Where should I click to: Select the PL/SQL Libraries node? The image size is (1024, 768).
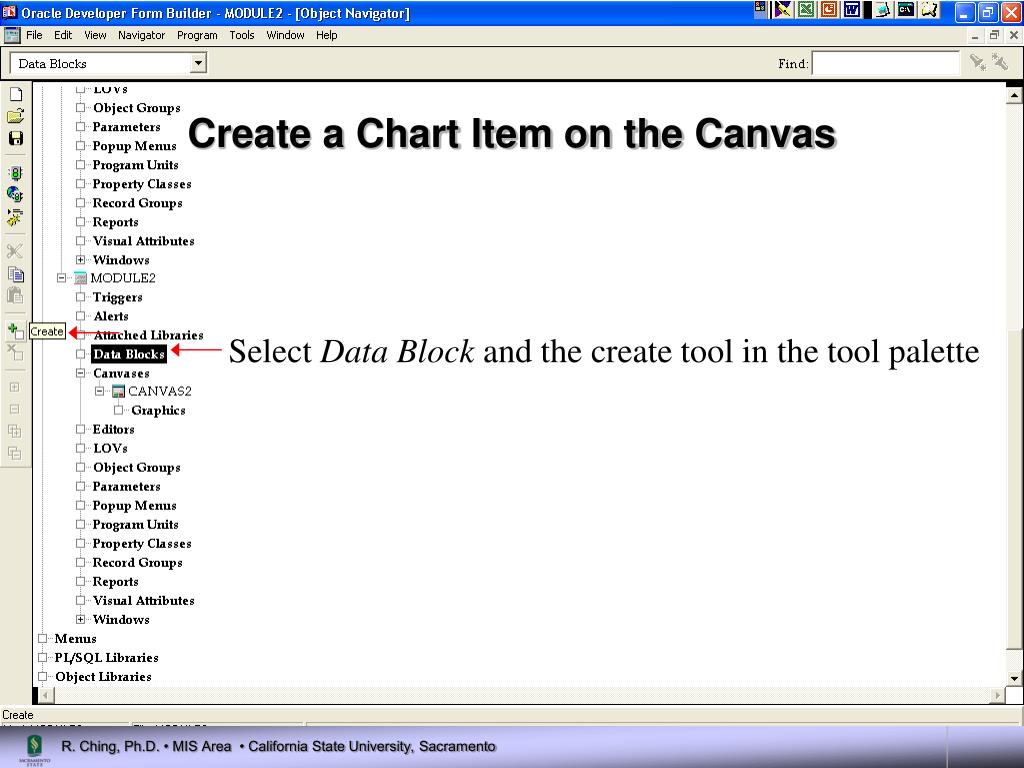(106, 658)
